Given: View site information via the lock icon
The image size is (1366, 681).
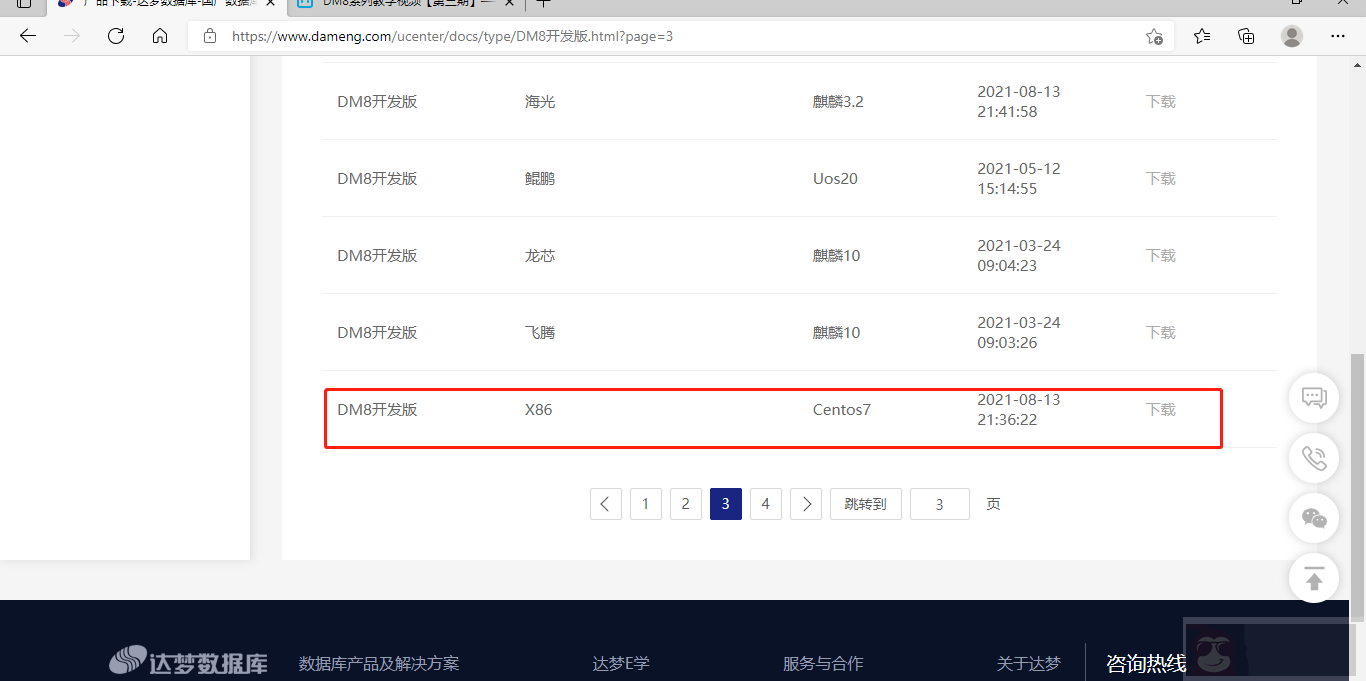Looking at the screenshot, I should 209,35.
